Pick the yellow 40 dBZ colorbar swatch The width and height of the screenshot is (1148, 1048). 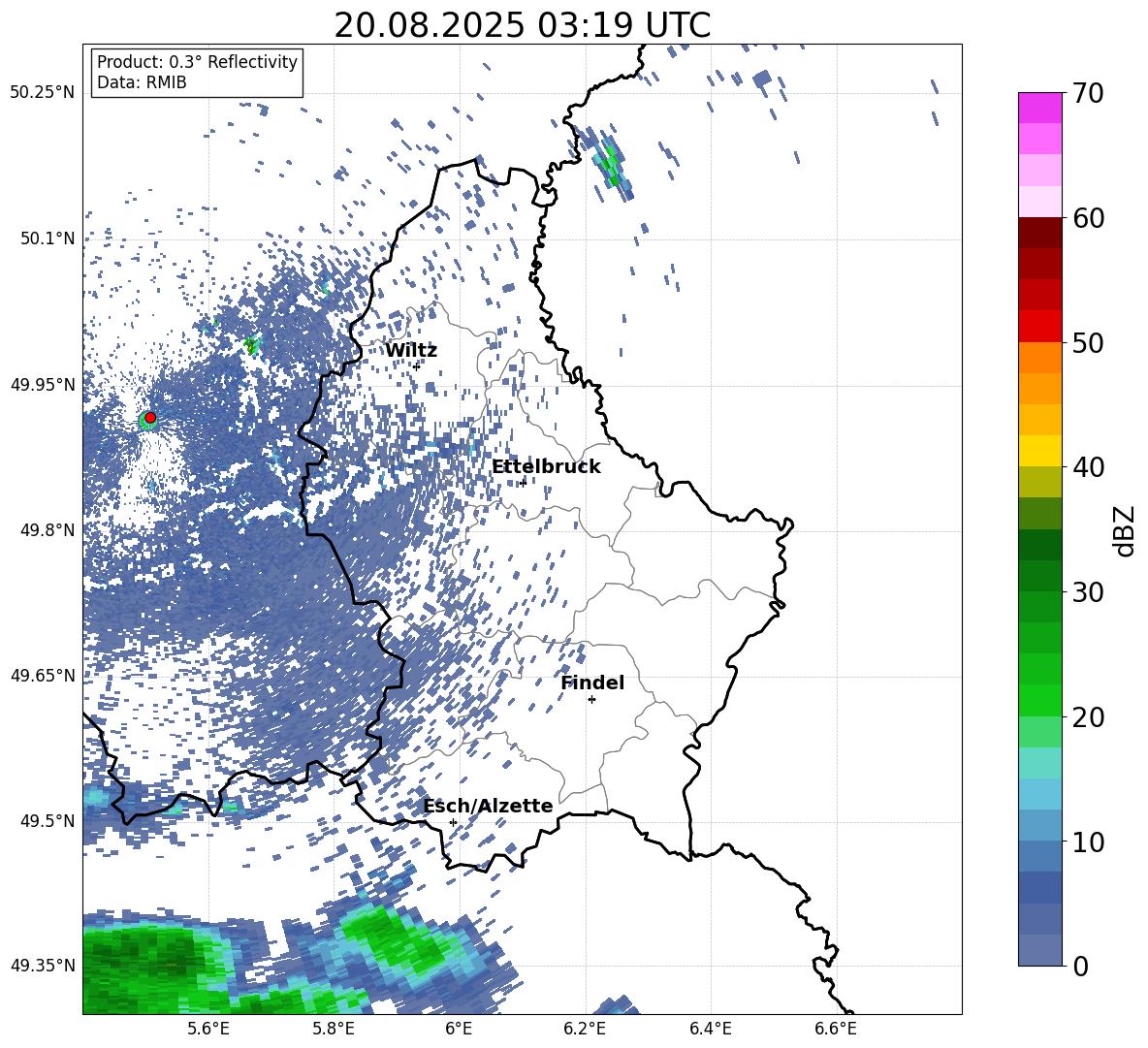click(x=1039, y=451)
